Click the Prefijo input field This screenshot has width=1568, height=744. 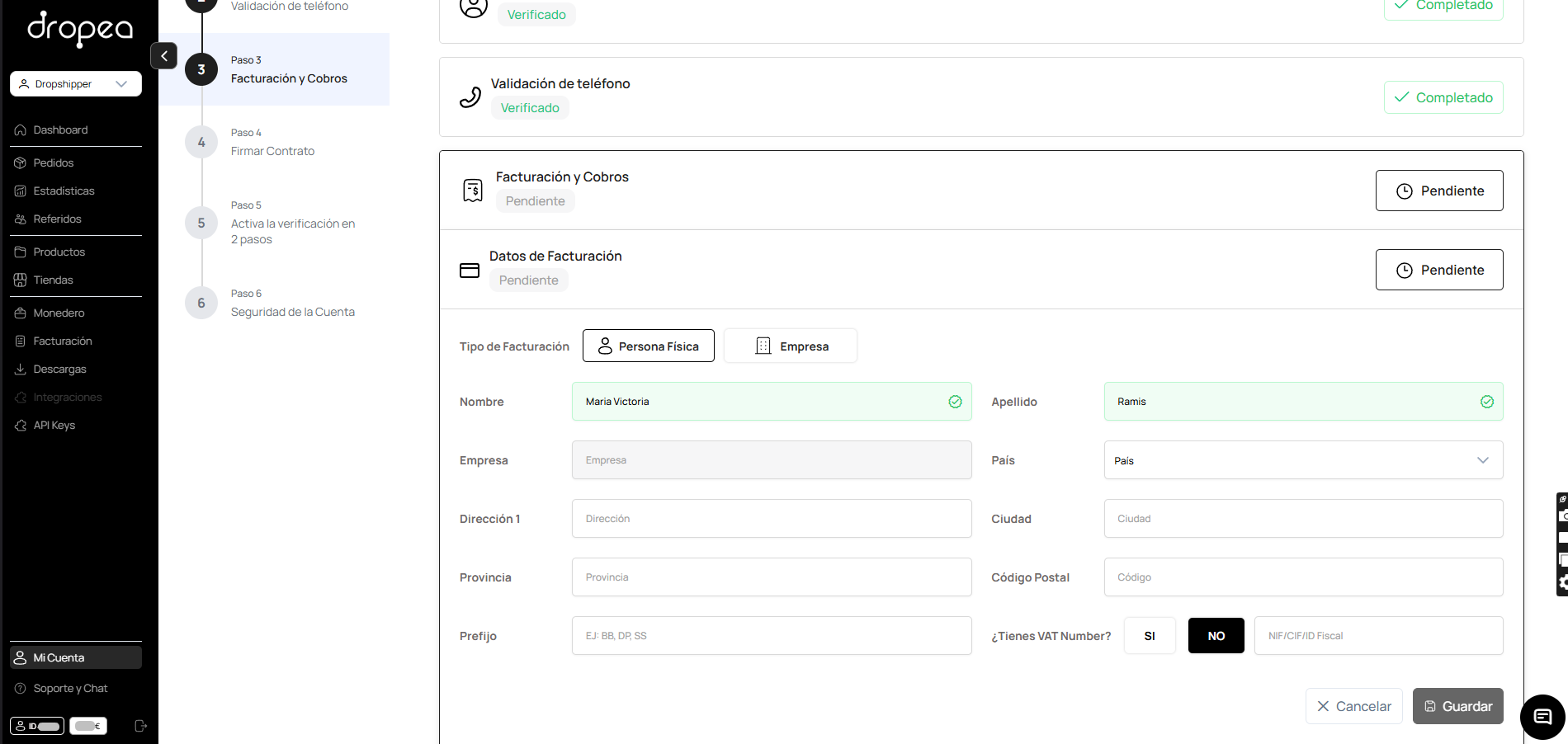772,636
